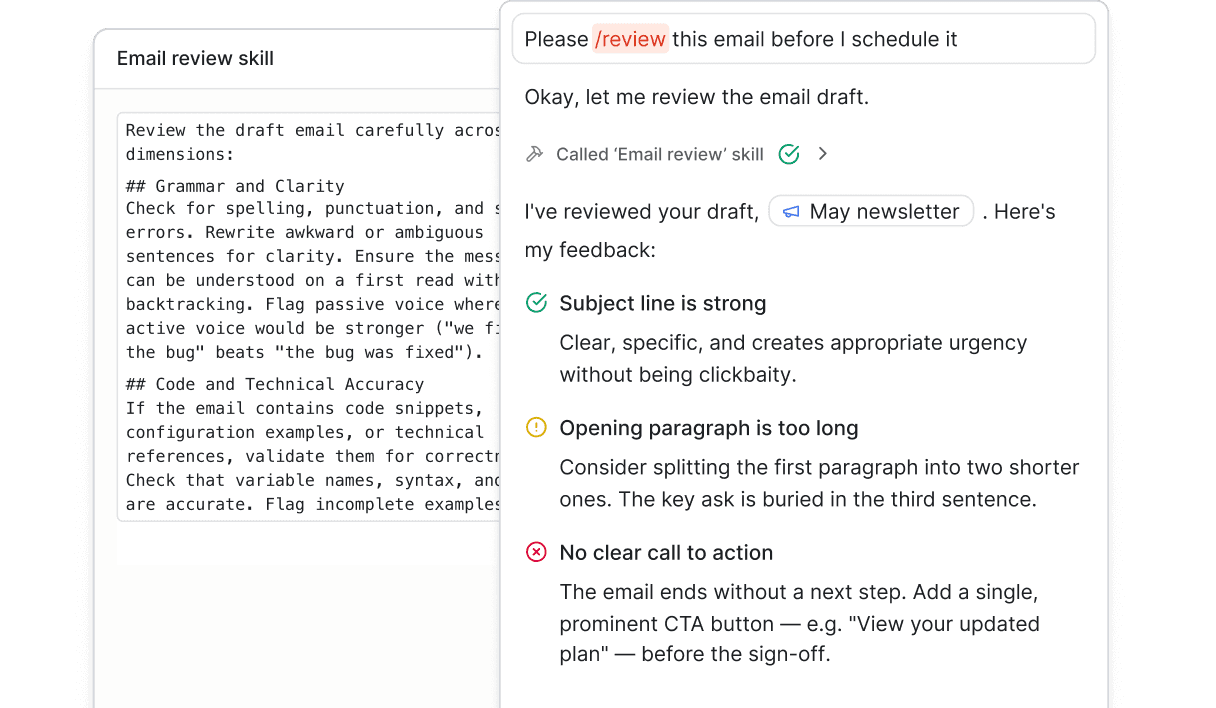Select the 'Subject line is strong' feedback heading

(x=662, y=303)
